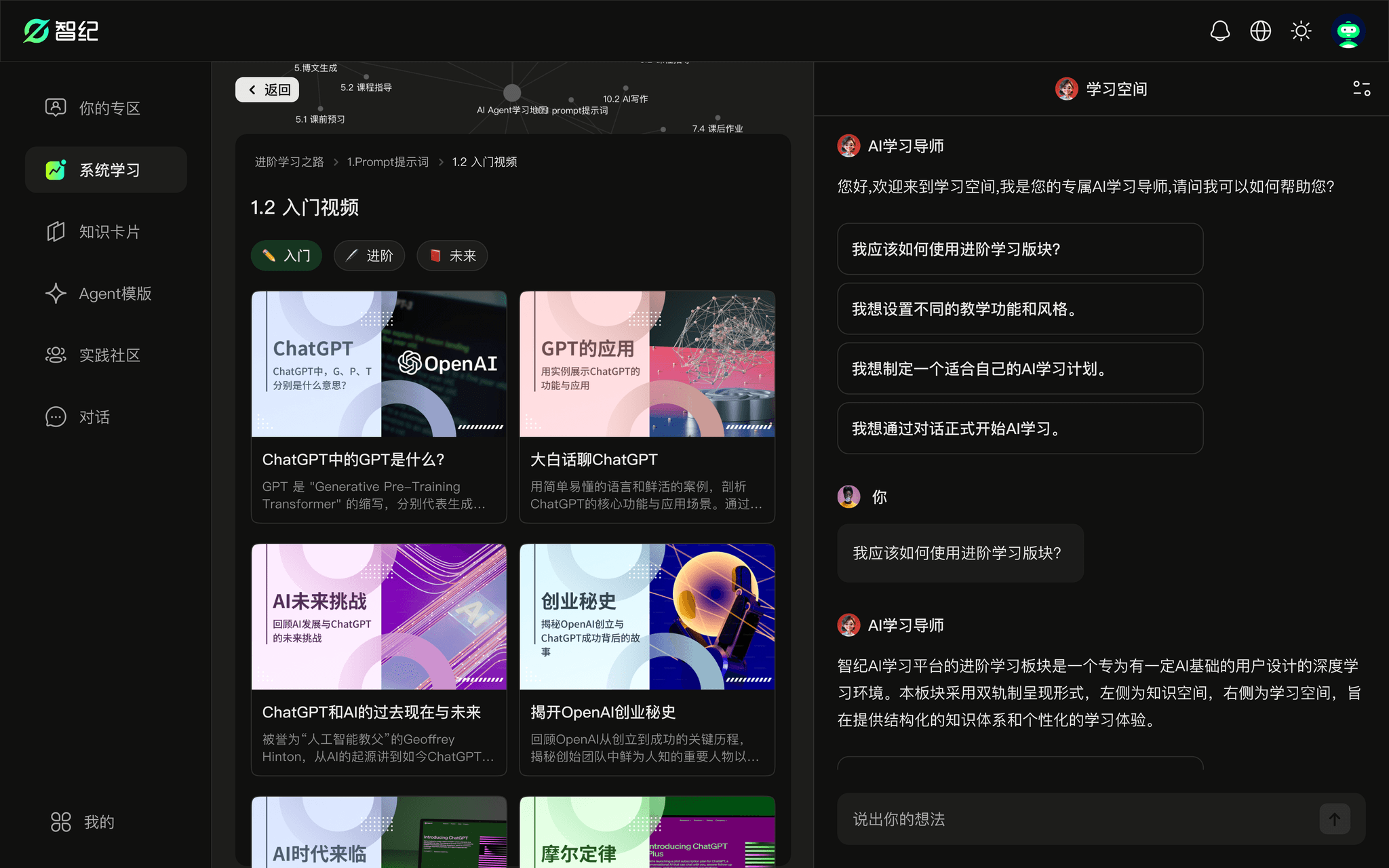1389x868 pixels.
Task: Click suggestion 我想制定一个适合自己的AI学习计划
Action: pyautogui.click(x=1019, y=369)
